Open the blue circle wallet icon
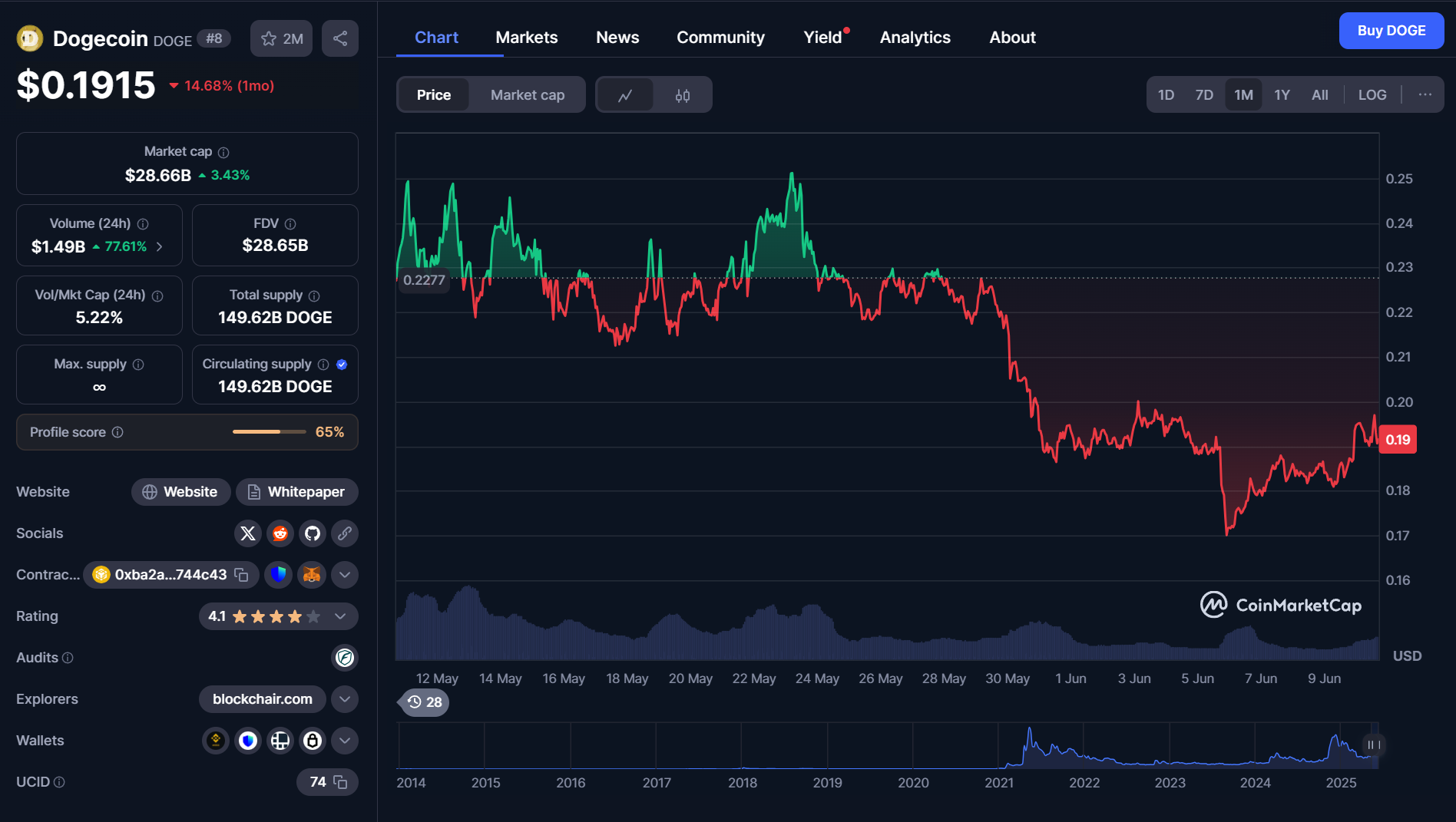1456x822 pixels. [x=248, y=741]
